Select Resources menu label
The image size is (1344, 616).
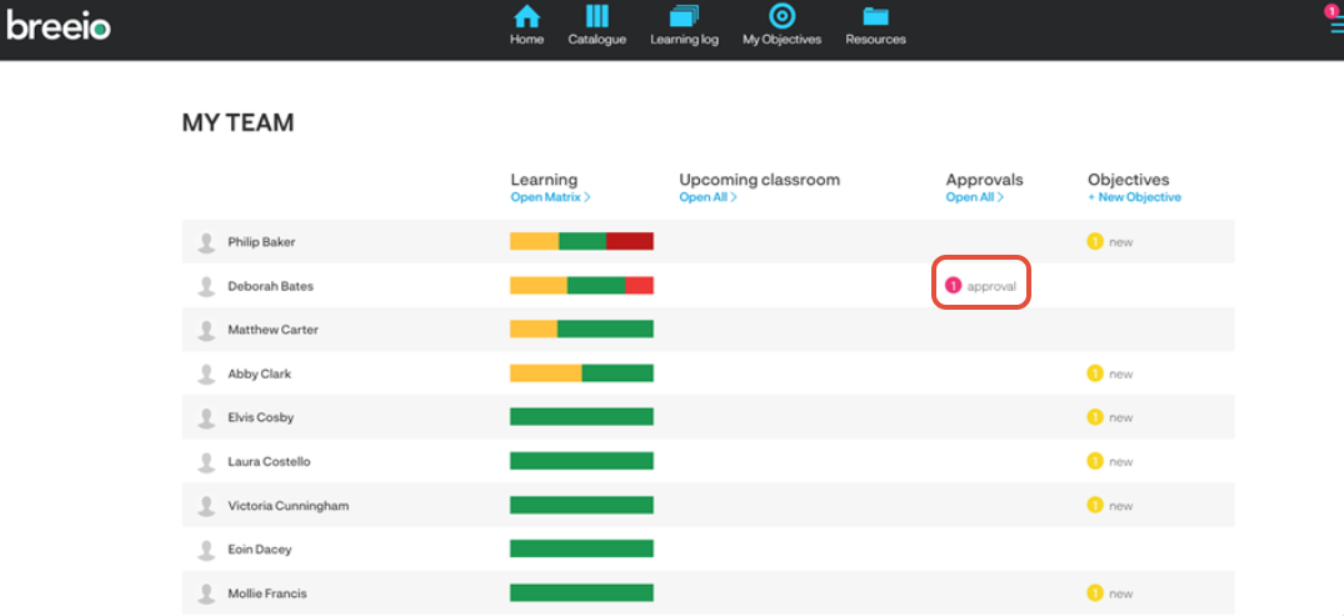point(876,40)
